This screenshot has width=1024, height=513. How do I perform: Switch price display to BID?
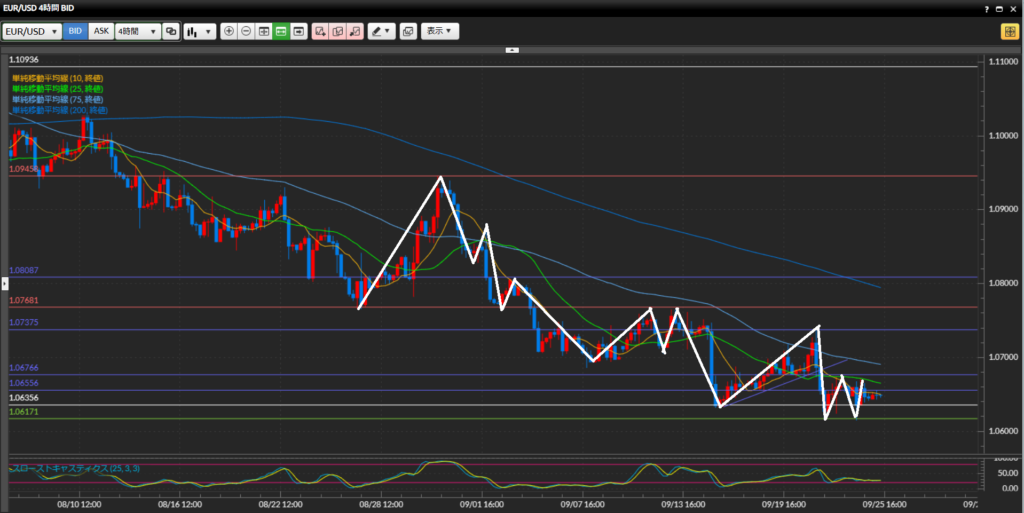pyautogui.click(x=75, y=31)
